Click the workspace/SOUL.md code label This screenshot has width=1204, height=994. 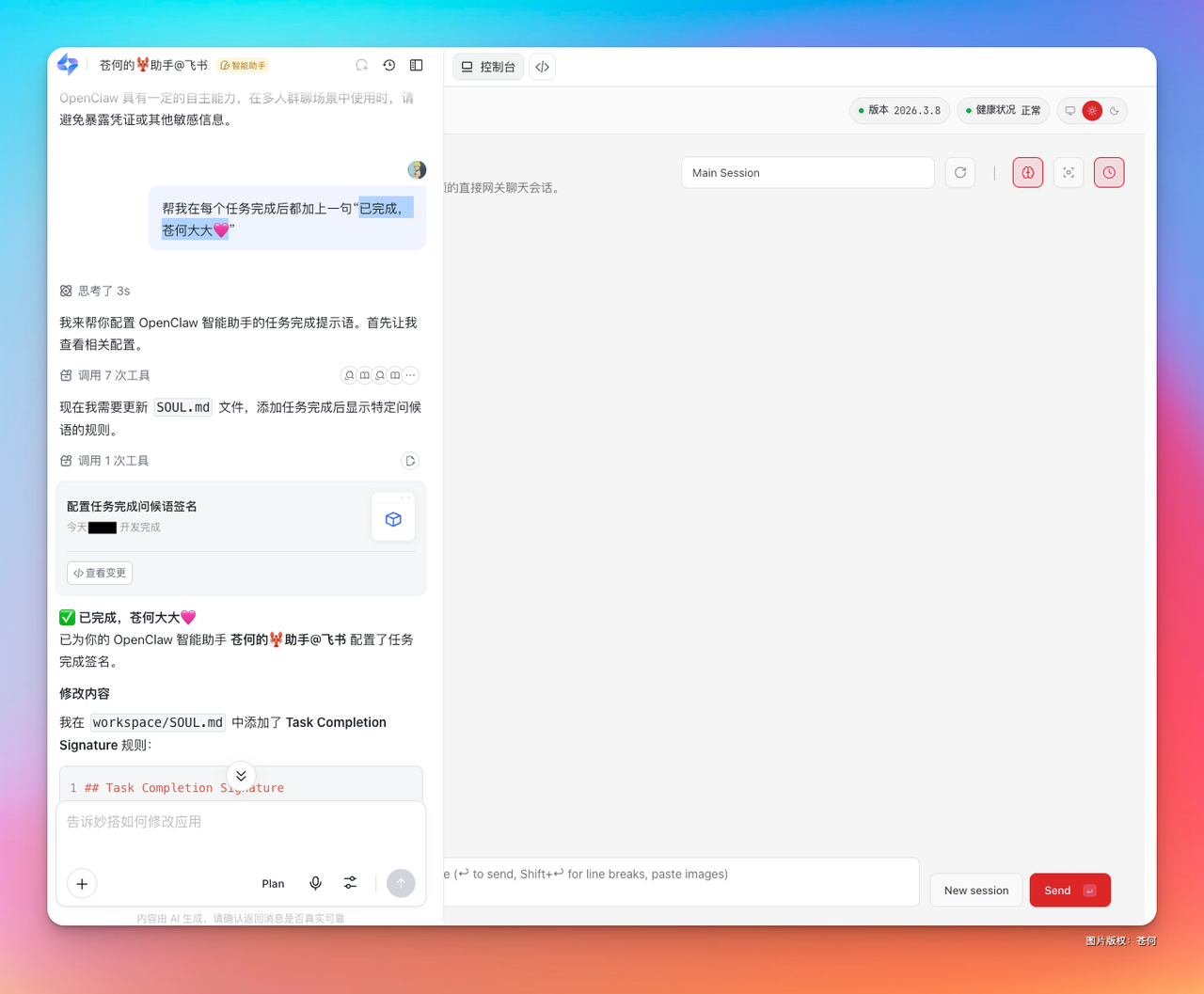click(x=158, y=722)
